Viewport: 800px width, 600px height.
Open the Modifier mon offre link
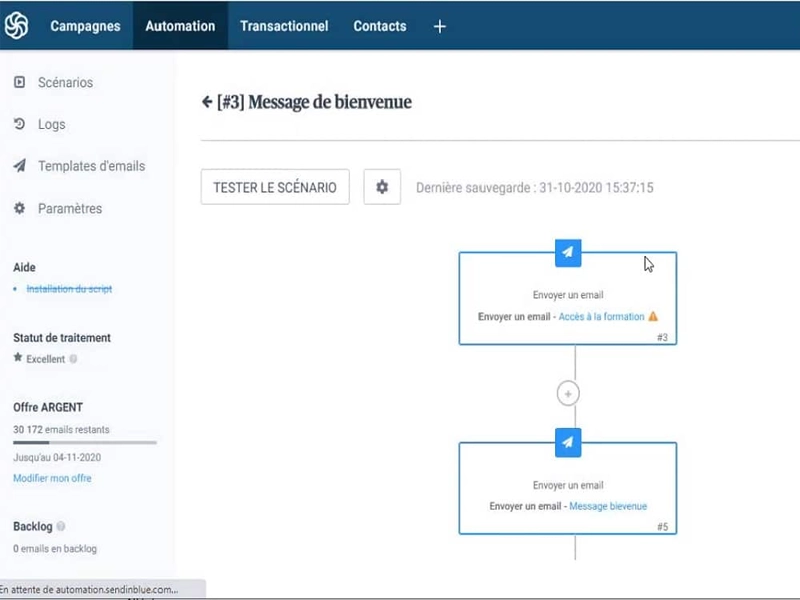51,478
